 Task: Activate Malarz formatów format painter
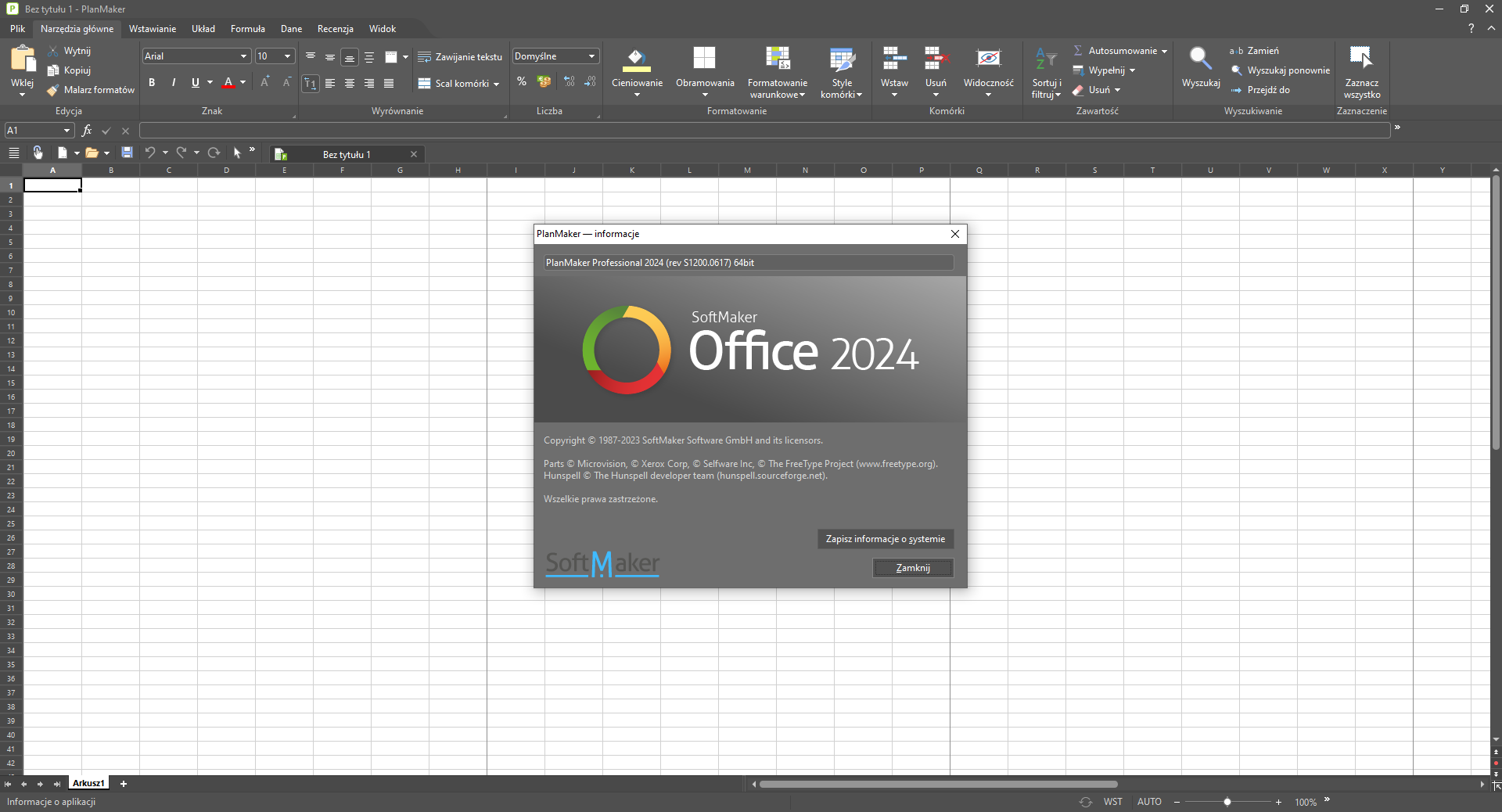pyautogui.click(x=90, y=90)
